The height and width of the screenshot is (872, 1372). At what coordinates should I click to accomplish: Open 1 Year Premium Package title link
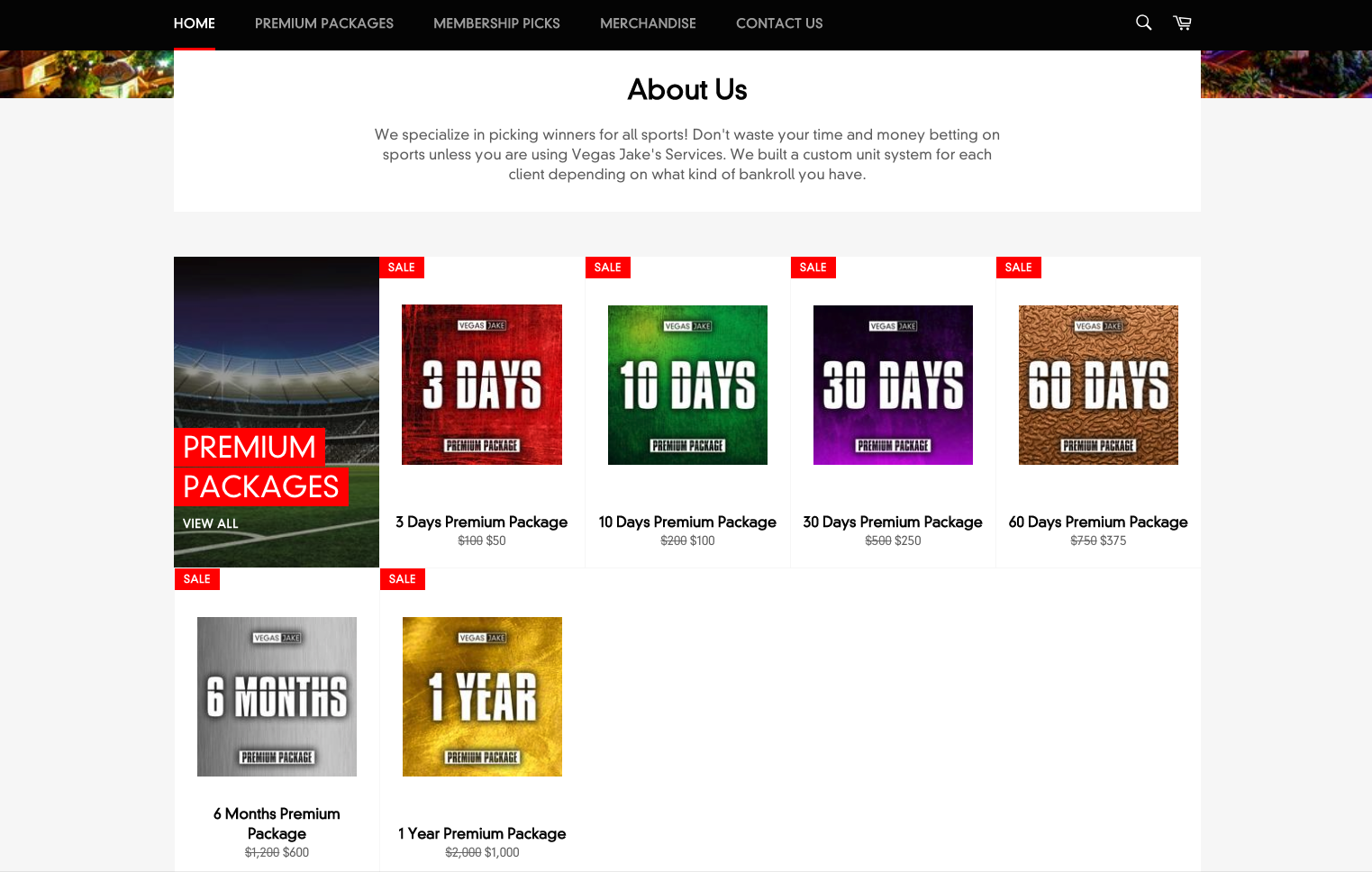(x=482, y=833)
